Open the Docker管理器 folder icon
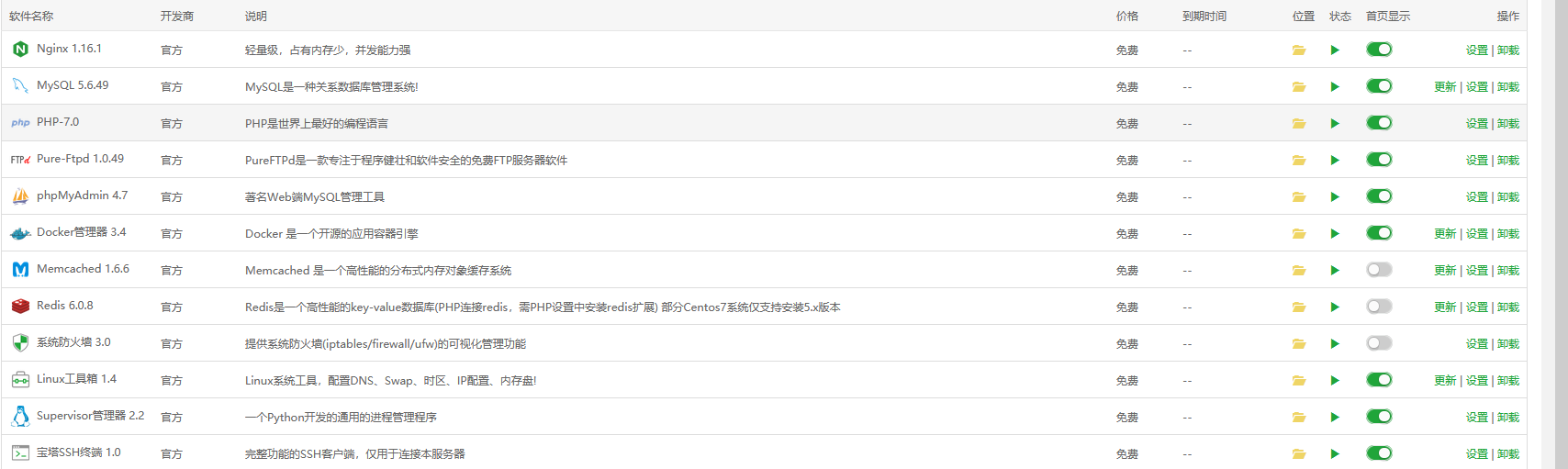 click(1299, 233)
